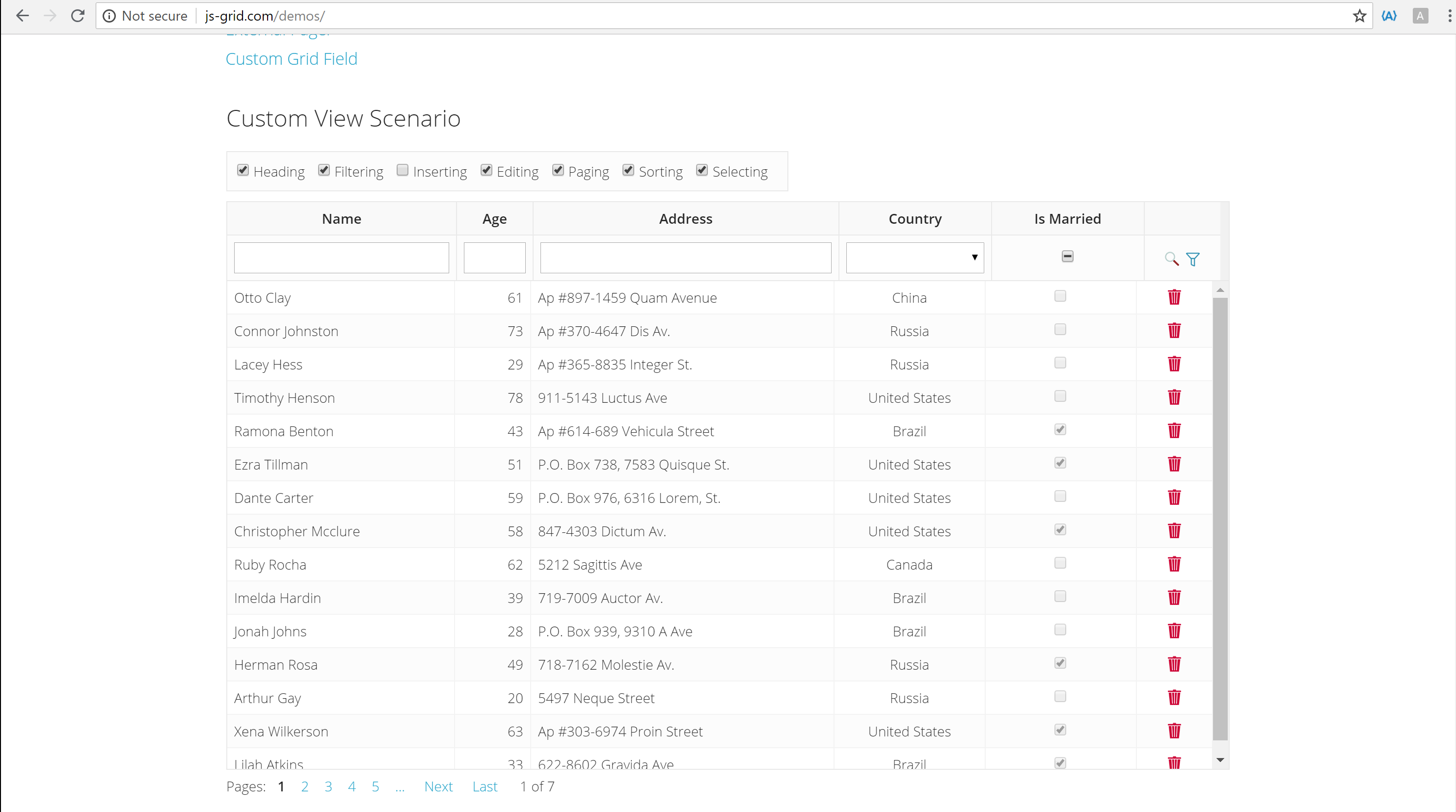
Task: Sort the grid by Age column header
Action: pyautogui.click(x=494, y=219)
